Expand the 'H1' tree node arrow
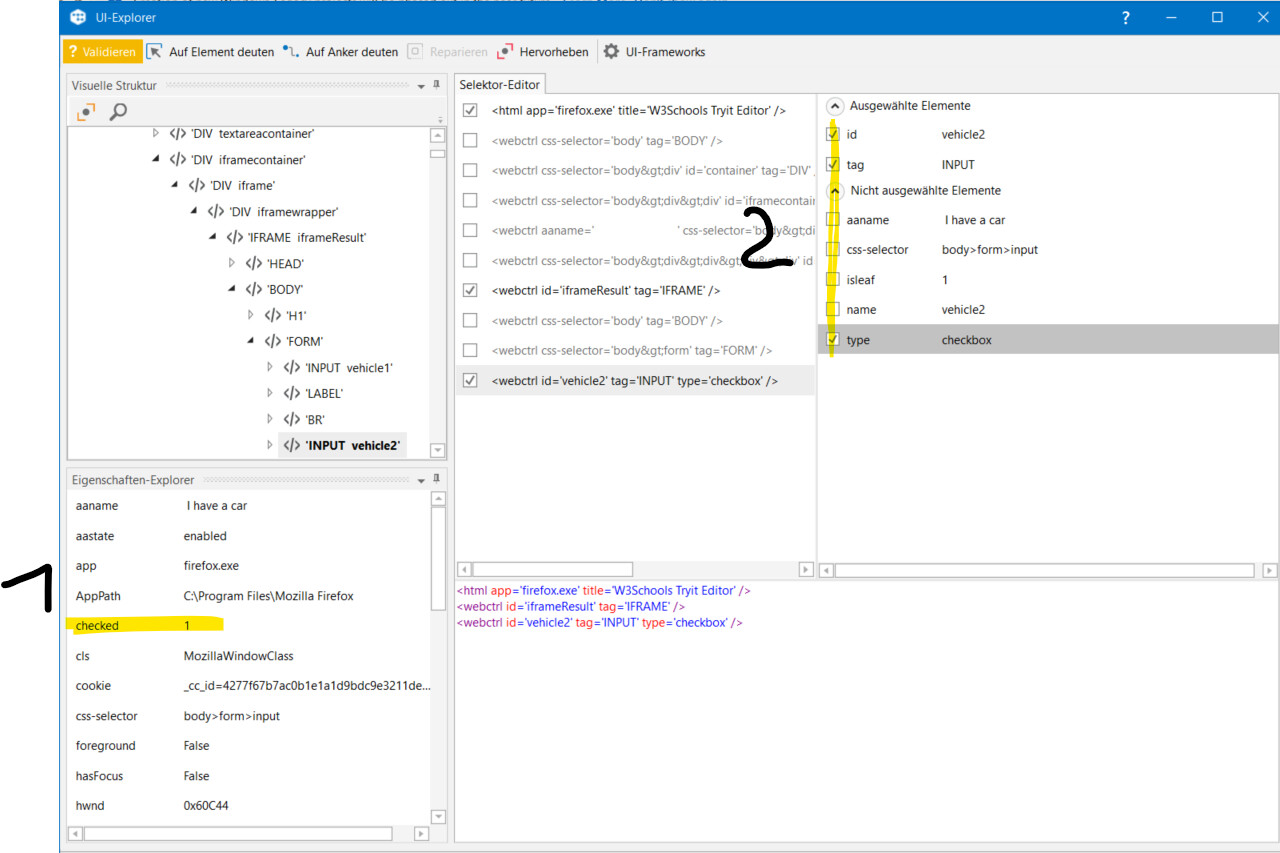Viewport: 1280px width, 853px height. [251, 315]
